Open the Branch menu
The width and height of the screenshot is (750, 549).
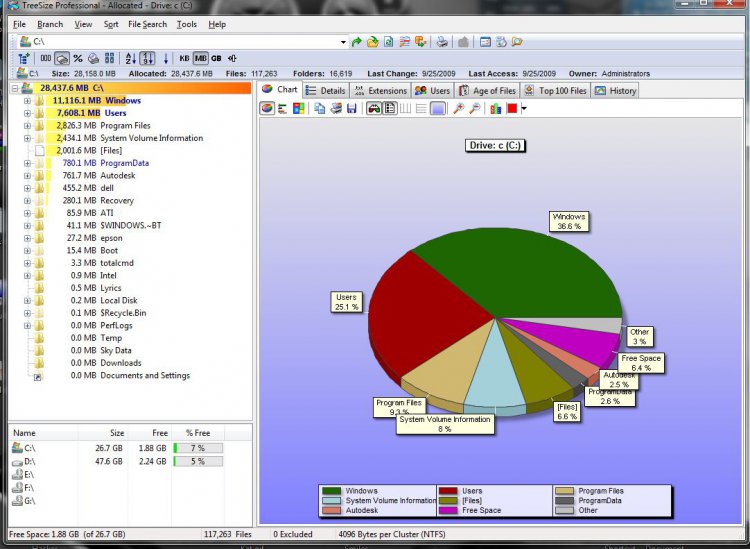pos(50,24)
